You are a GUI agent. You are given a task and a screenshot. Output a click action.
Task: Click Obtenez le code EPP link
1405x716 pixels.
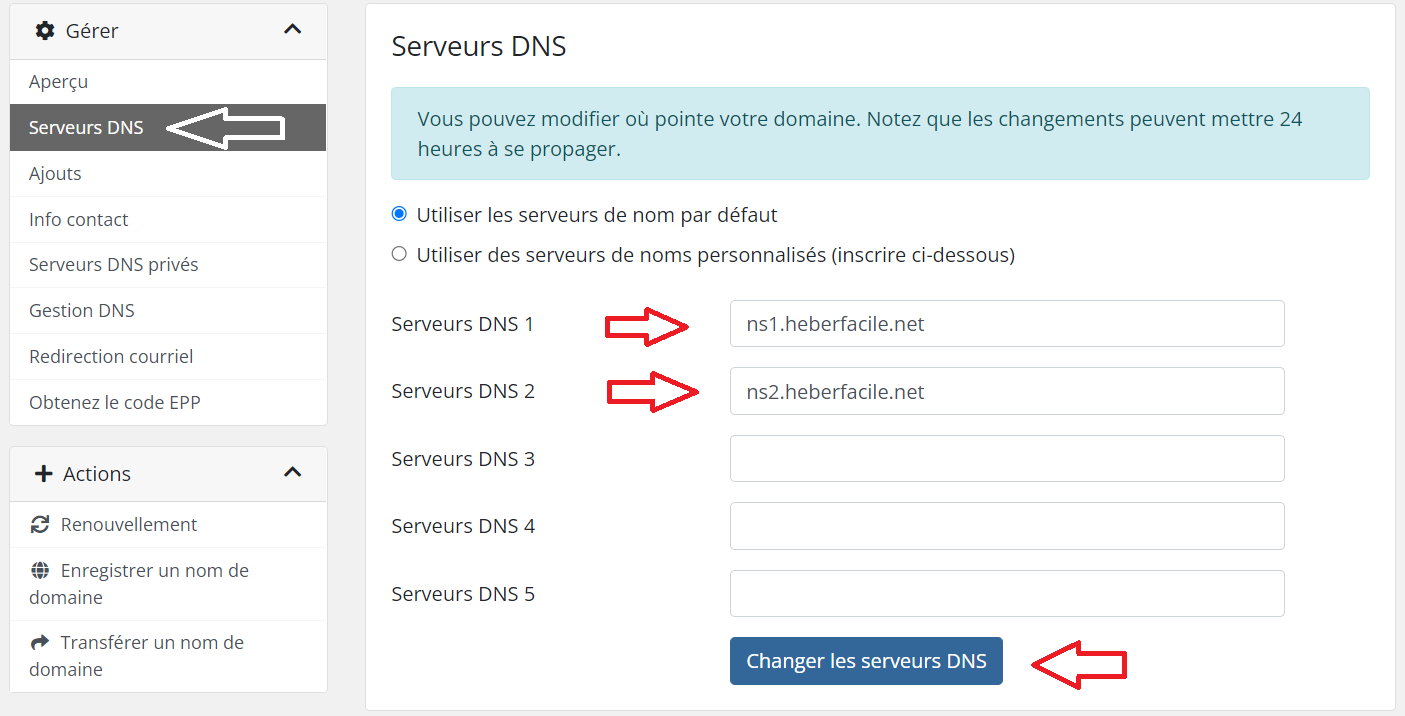point(115,403)
